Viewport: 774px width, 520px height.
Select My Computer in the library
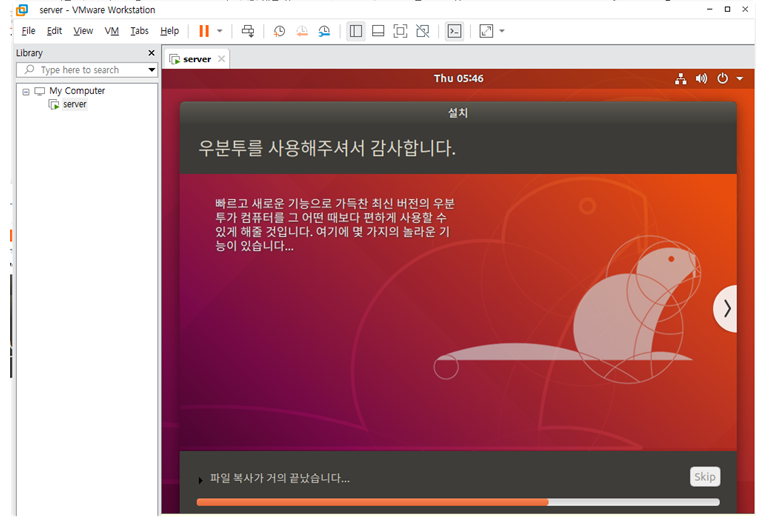click(x=77, y=91)
